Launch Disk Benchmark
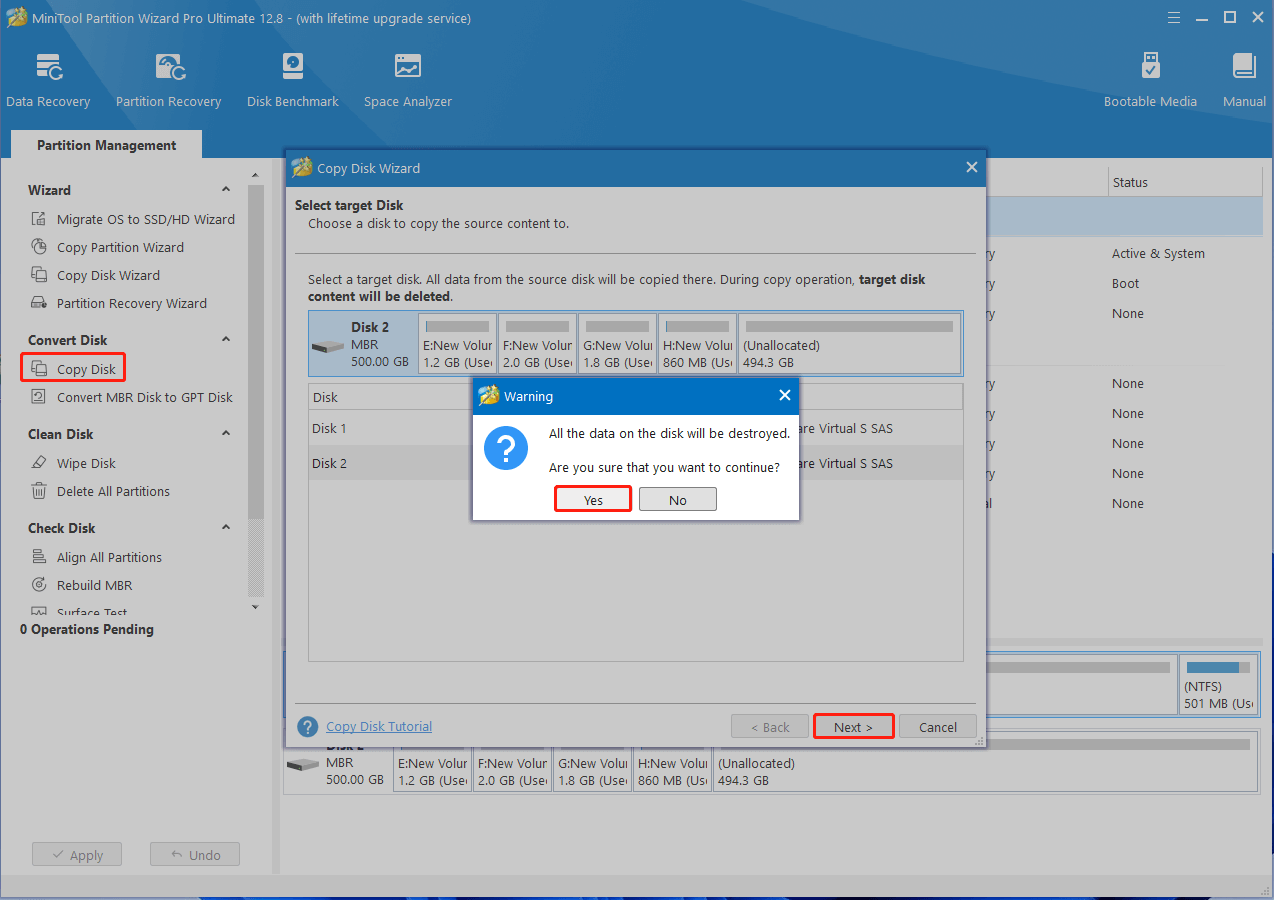Screen dimensions: 1274x900 pyautogui.click(x=292, y=80)
